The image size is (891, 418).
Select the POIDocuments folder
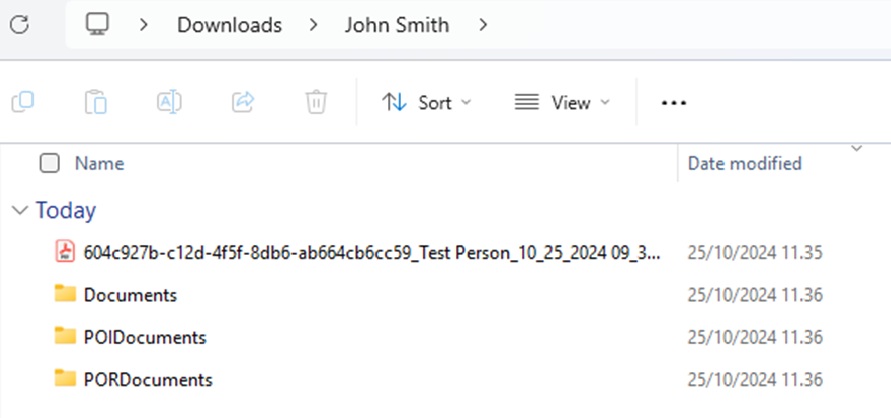[x=144, y=337]
